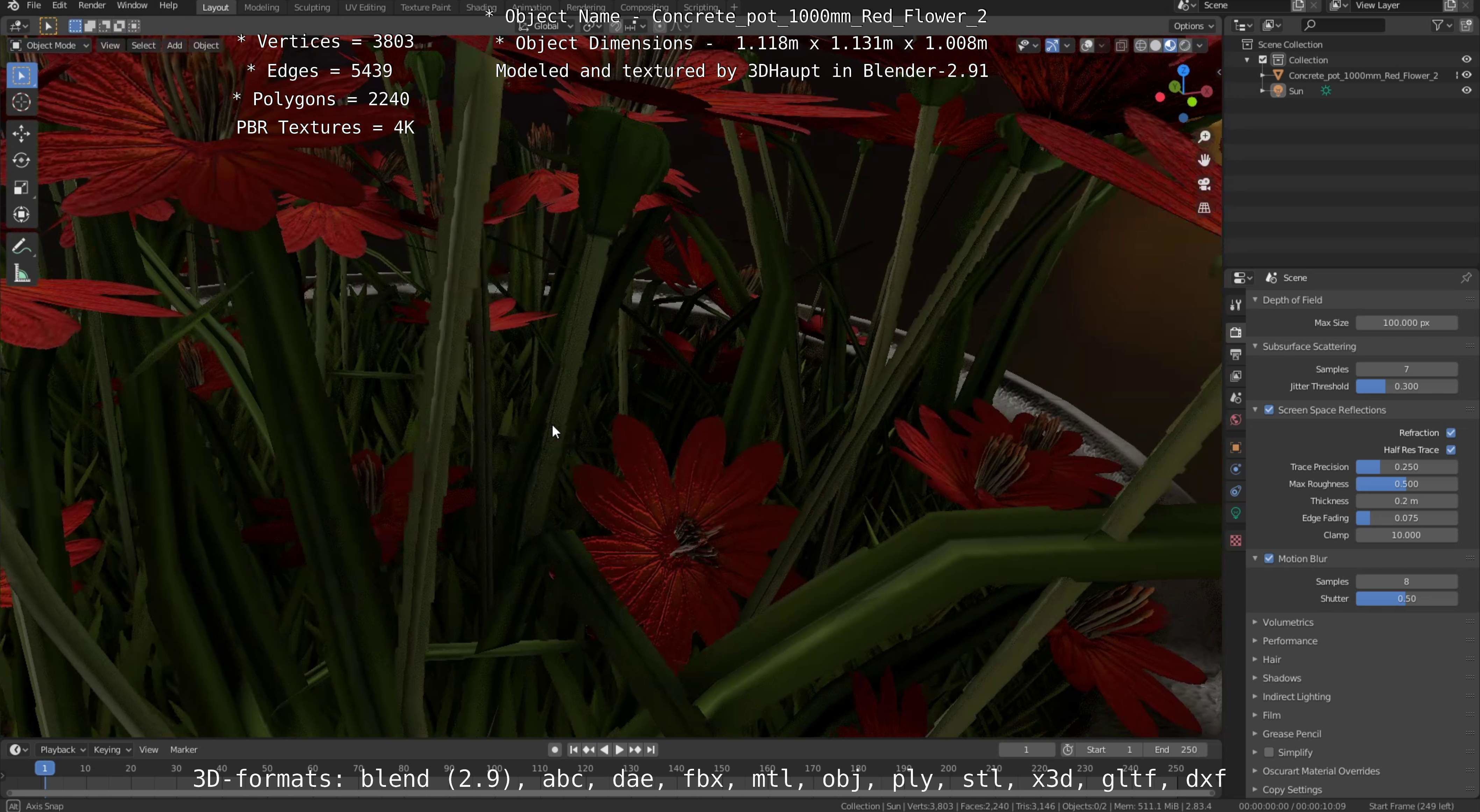
Task: Open the Tool properties tab
Action: 1236,305
